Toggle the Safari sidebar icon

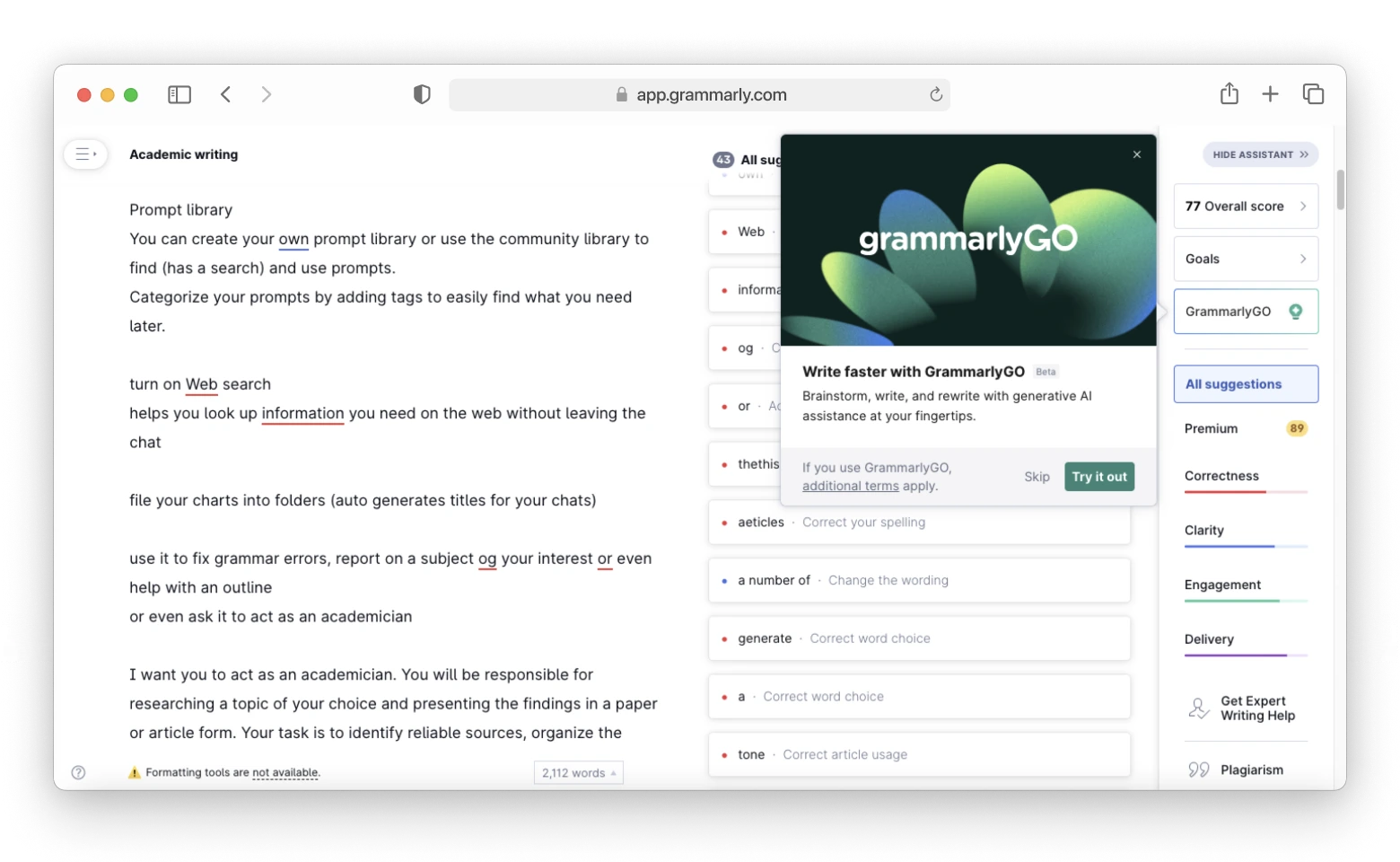(179, 94)
